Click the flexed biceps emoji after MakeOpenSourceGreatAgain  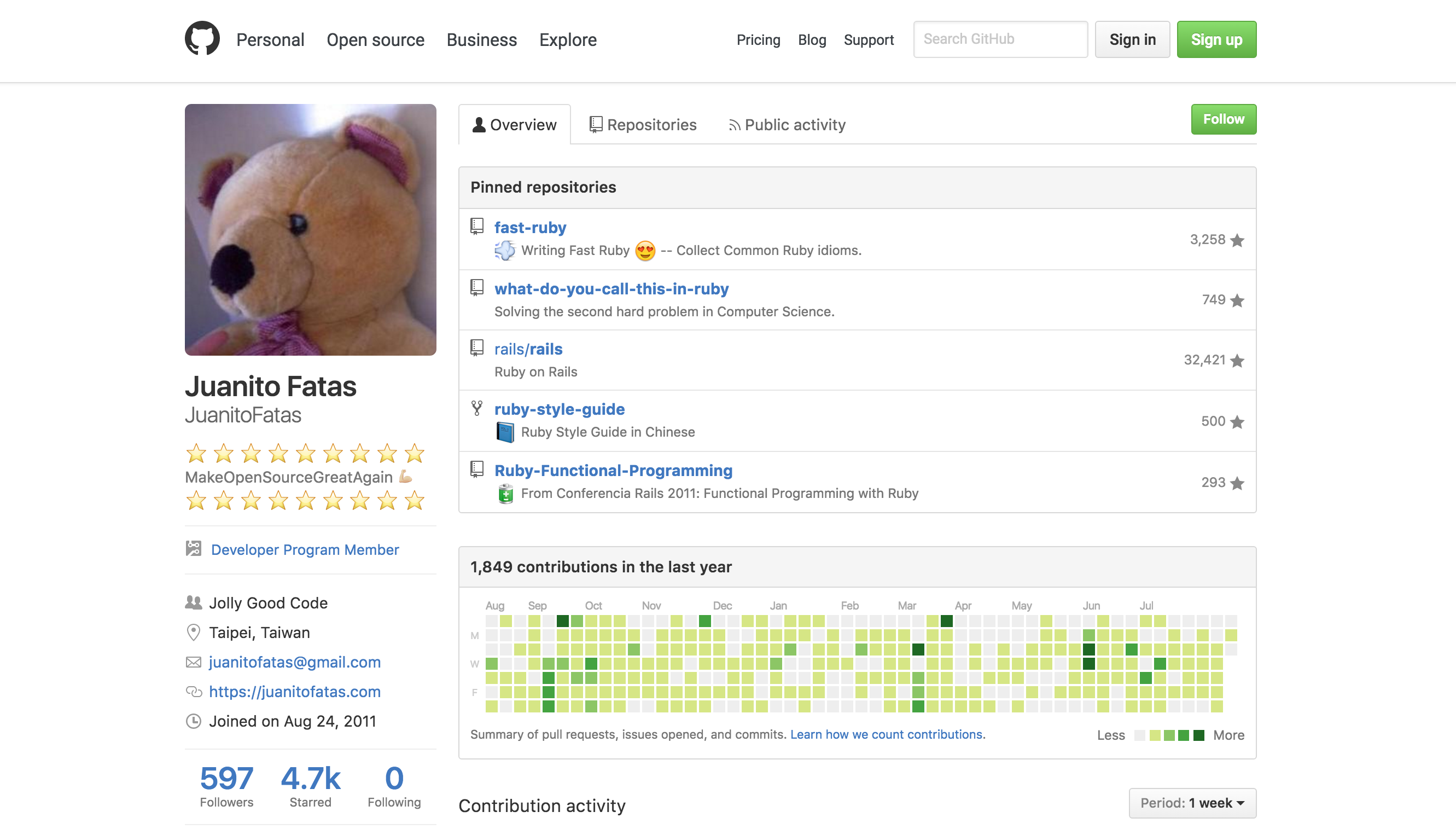tap(405, 477)
